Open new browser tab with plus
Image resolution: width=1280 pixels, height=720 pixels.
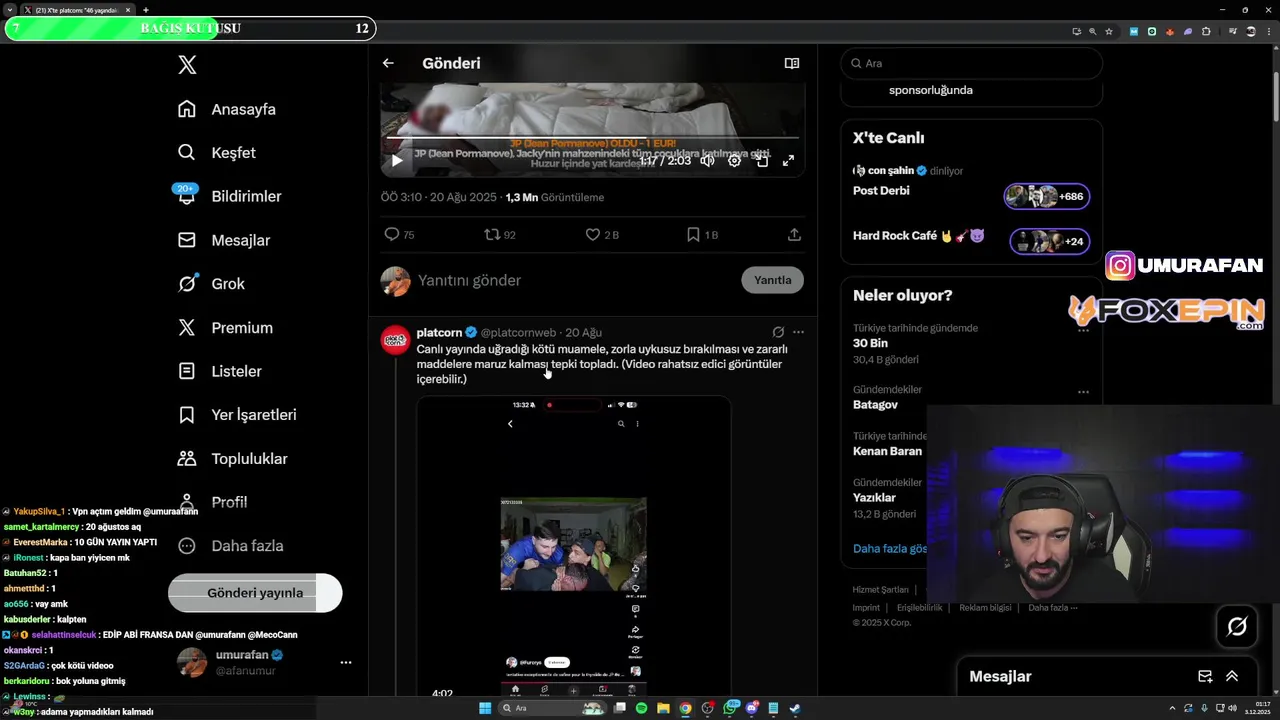[146, 10]
